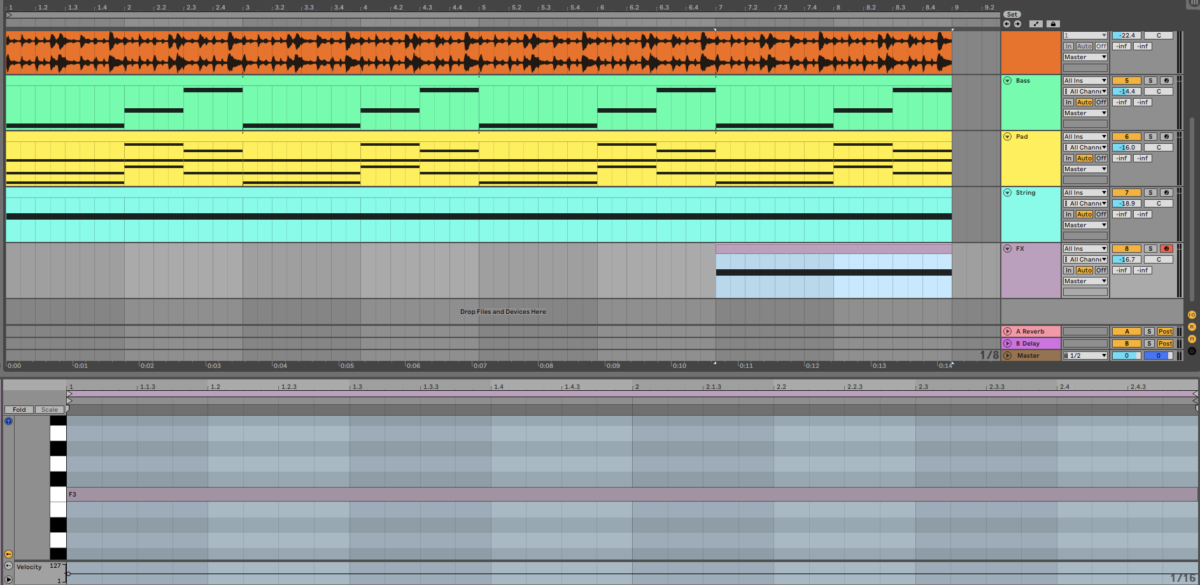The image size is (1200, 585).
Task: Unfold the String track
Action: [1007, 192]
